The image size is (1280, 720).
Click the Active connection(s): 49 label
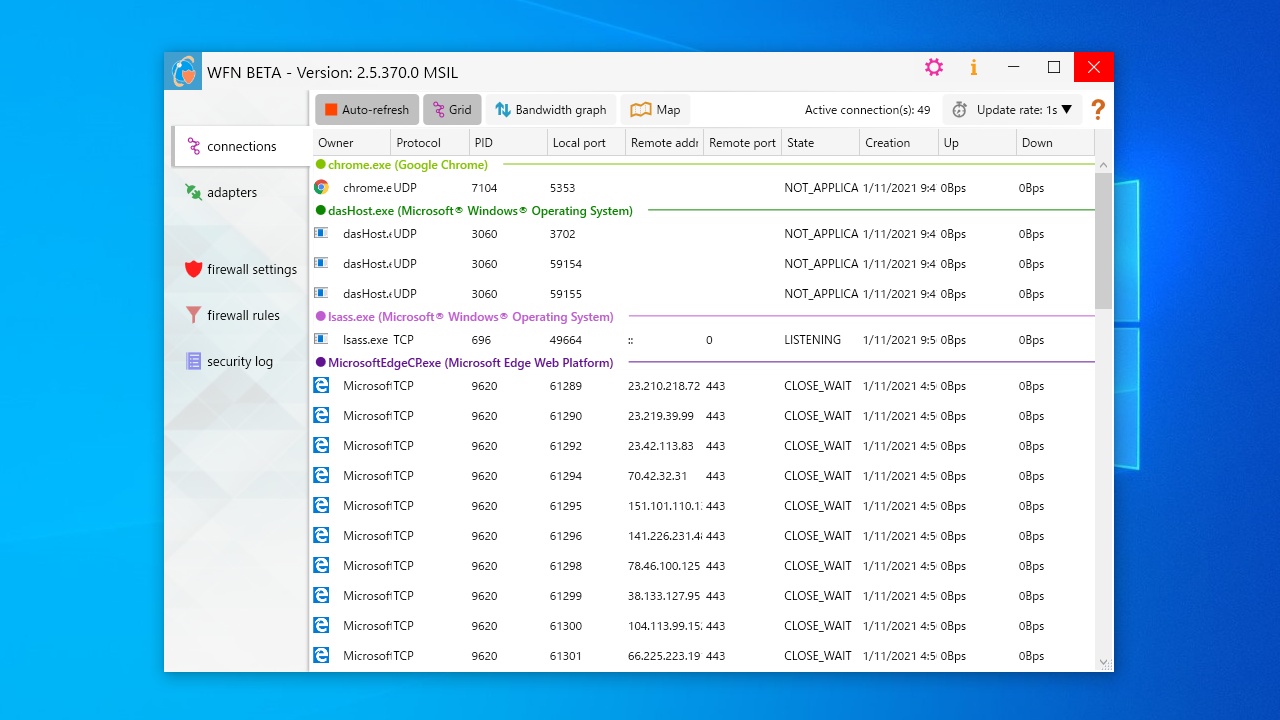868,110
